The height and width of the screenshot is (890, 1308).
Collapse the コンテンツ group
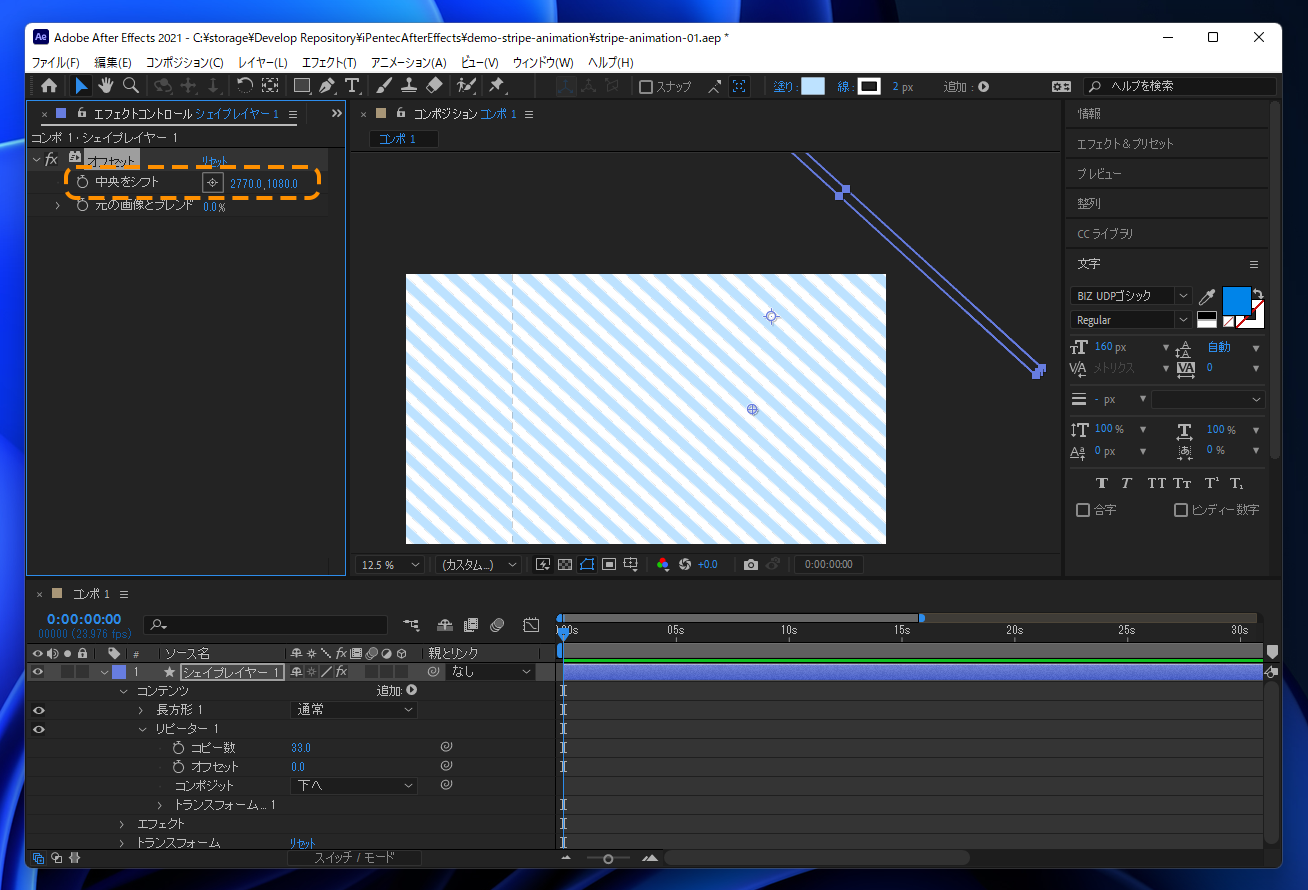click(123, 691)
